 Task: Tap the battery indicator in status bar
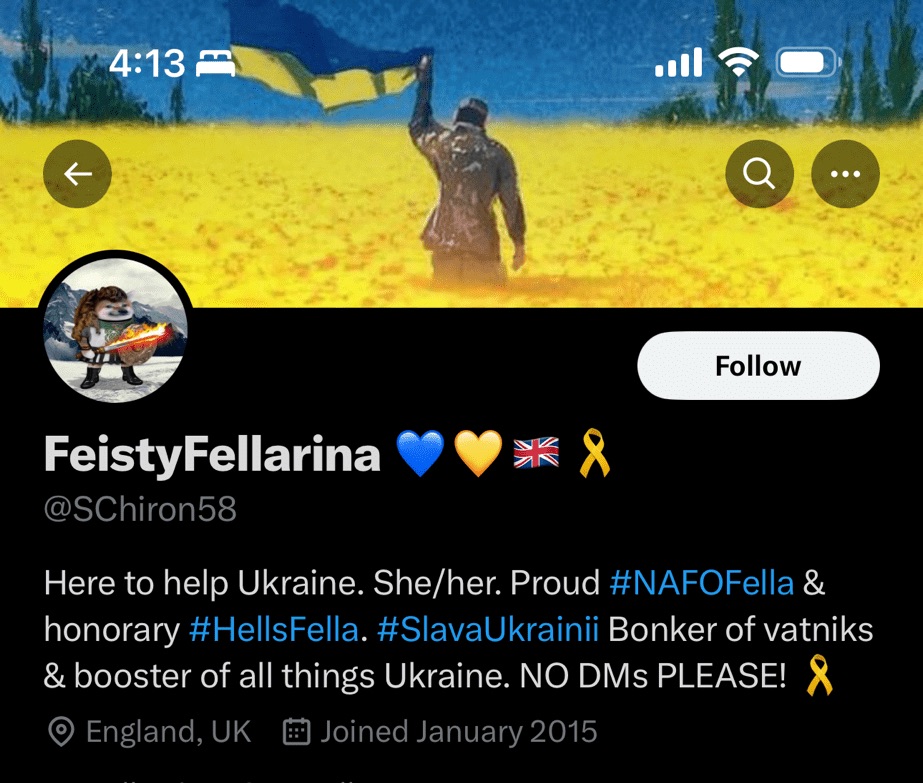(808, 62)
